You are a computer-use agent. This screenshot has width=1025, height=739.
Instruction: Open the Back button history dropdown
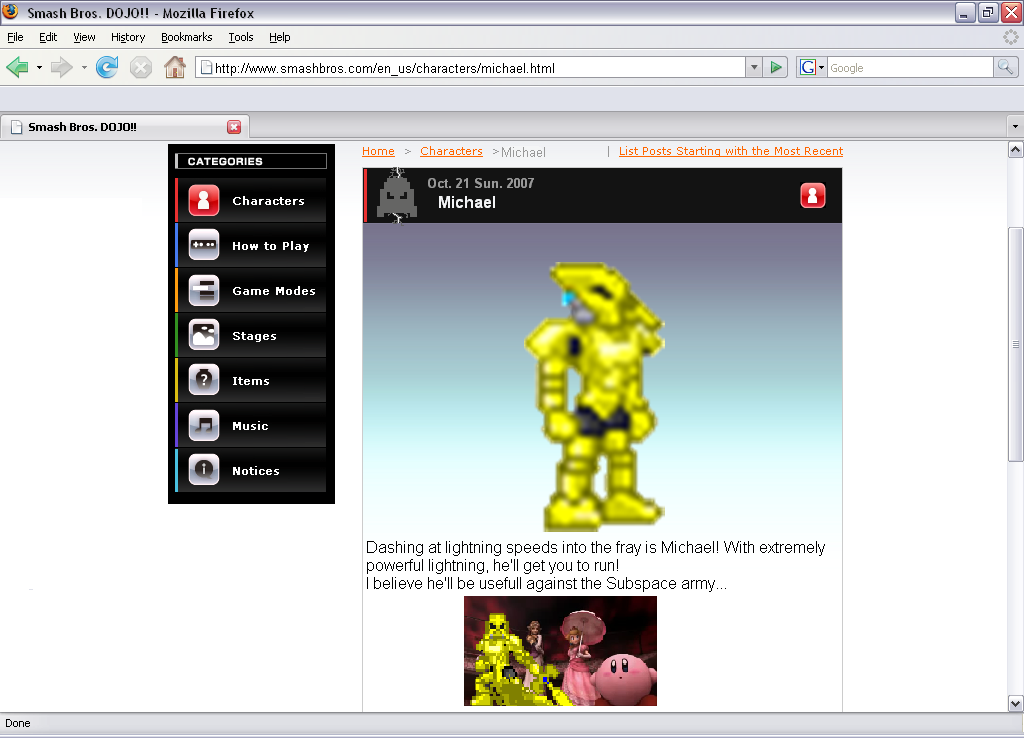coord(39,67)
